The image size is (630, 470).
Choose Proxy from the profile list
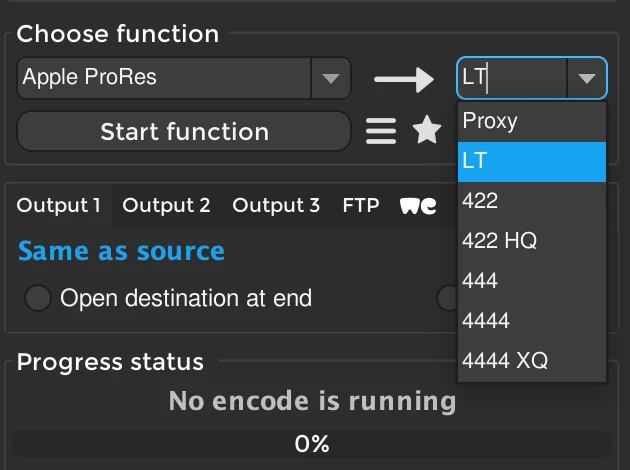[532, 121]
